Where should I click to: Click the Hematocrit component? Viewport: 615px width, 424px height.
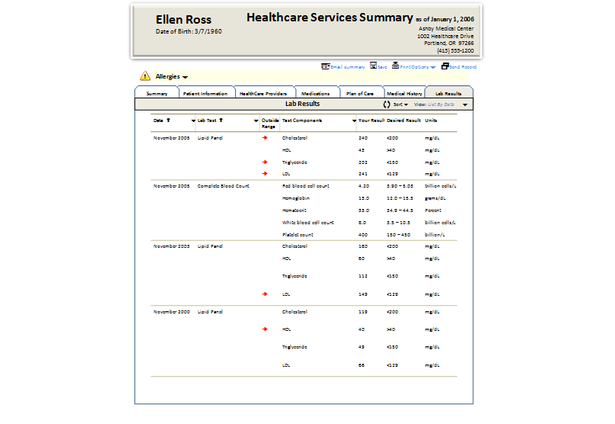pos(294,210)
